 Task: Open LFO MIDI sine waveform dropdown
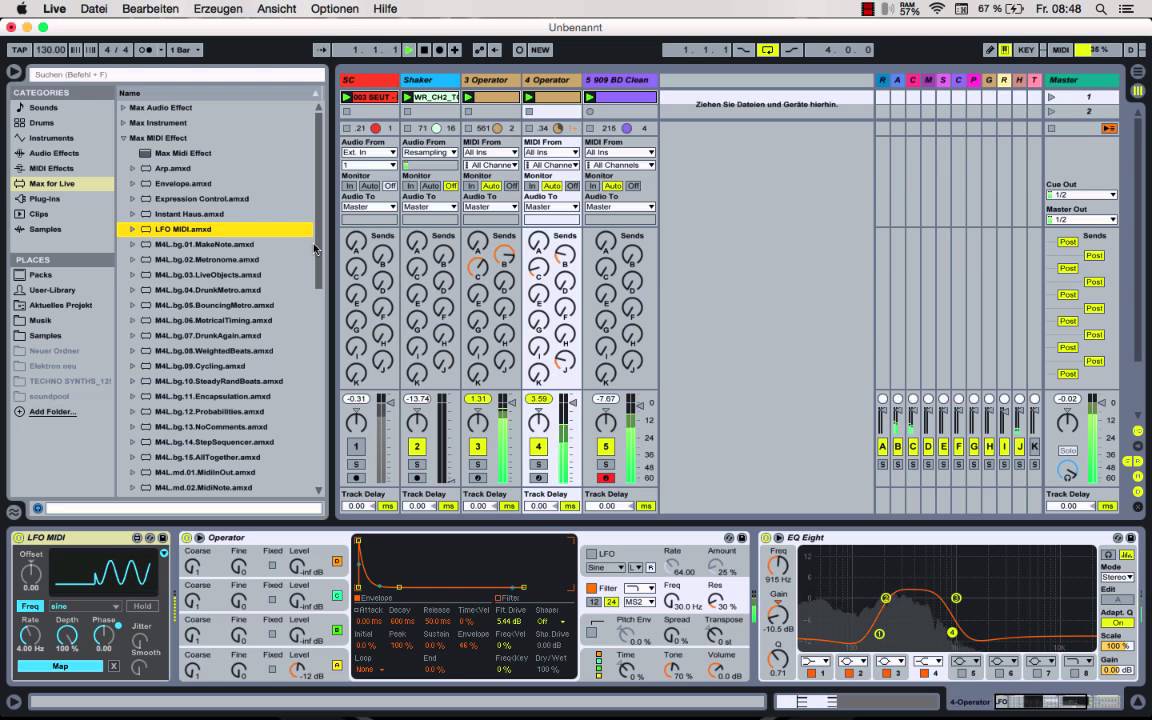point(84,606)
